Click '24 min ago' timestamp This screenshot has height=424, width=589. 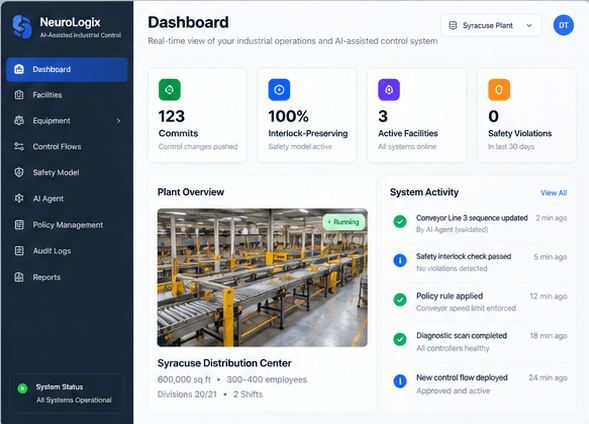pos(548,378)
